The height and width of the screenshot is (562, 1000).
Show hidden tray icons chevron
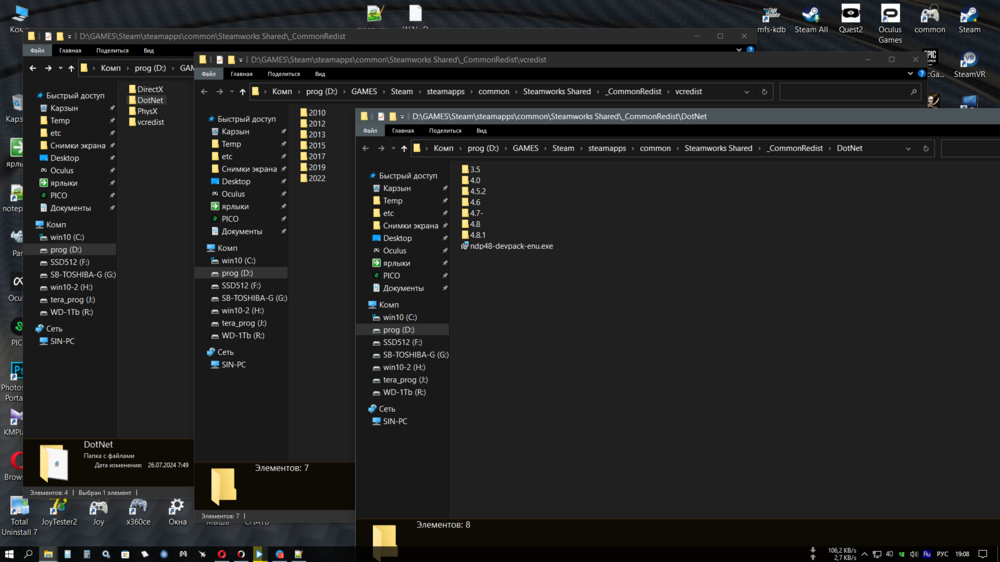pyautogui.click(x=864, y=554)
